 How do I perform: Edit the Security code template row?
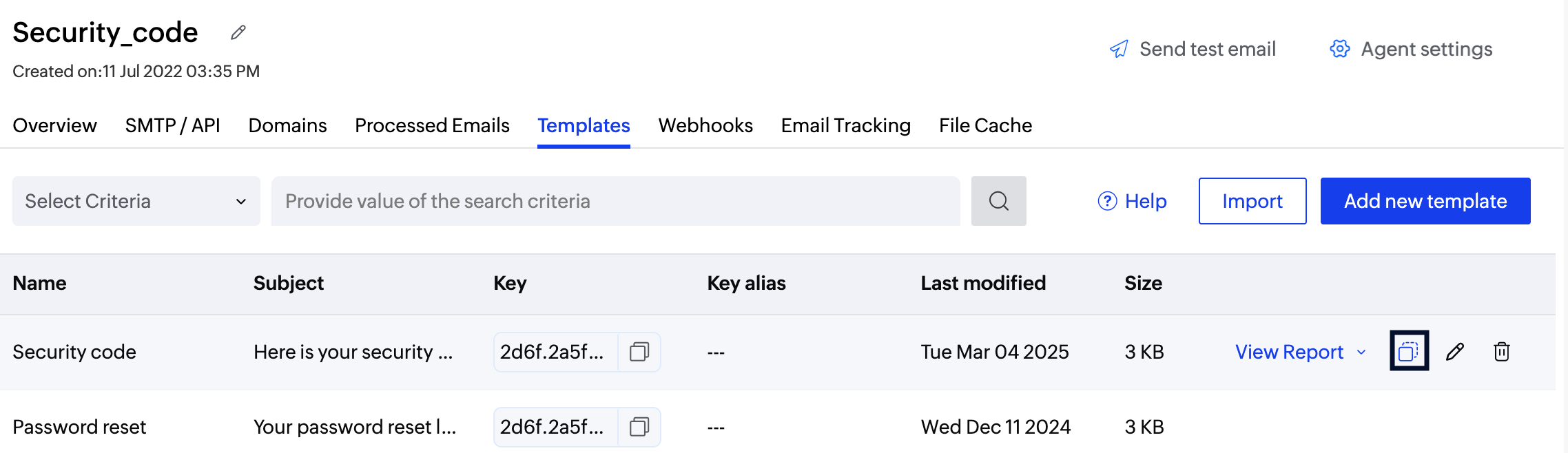tap(1455, 352)
